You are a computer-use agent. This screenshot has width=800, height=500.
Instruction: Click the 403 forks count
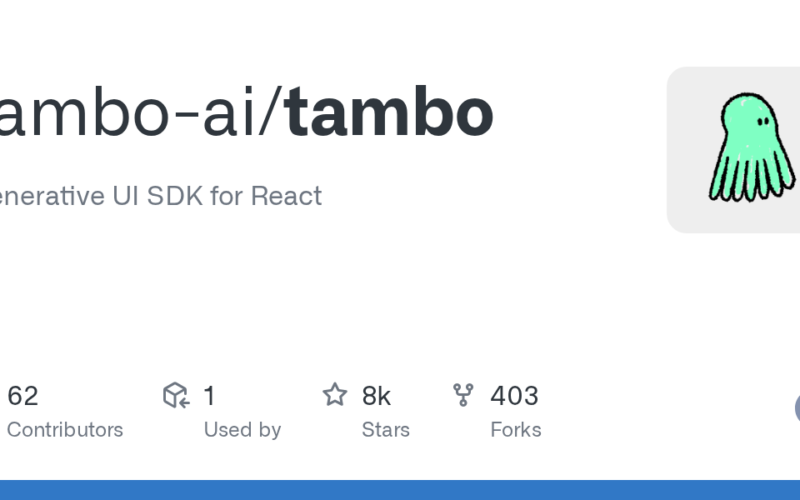point(514,396)
